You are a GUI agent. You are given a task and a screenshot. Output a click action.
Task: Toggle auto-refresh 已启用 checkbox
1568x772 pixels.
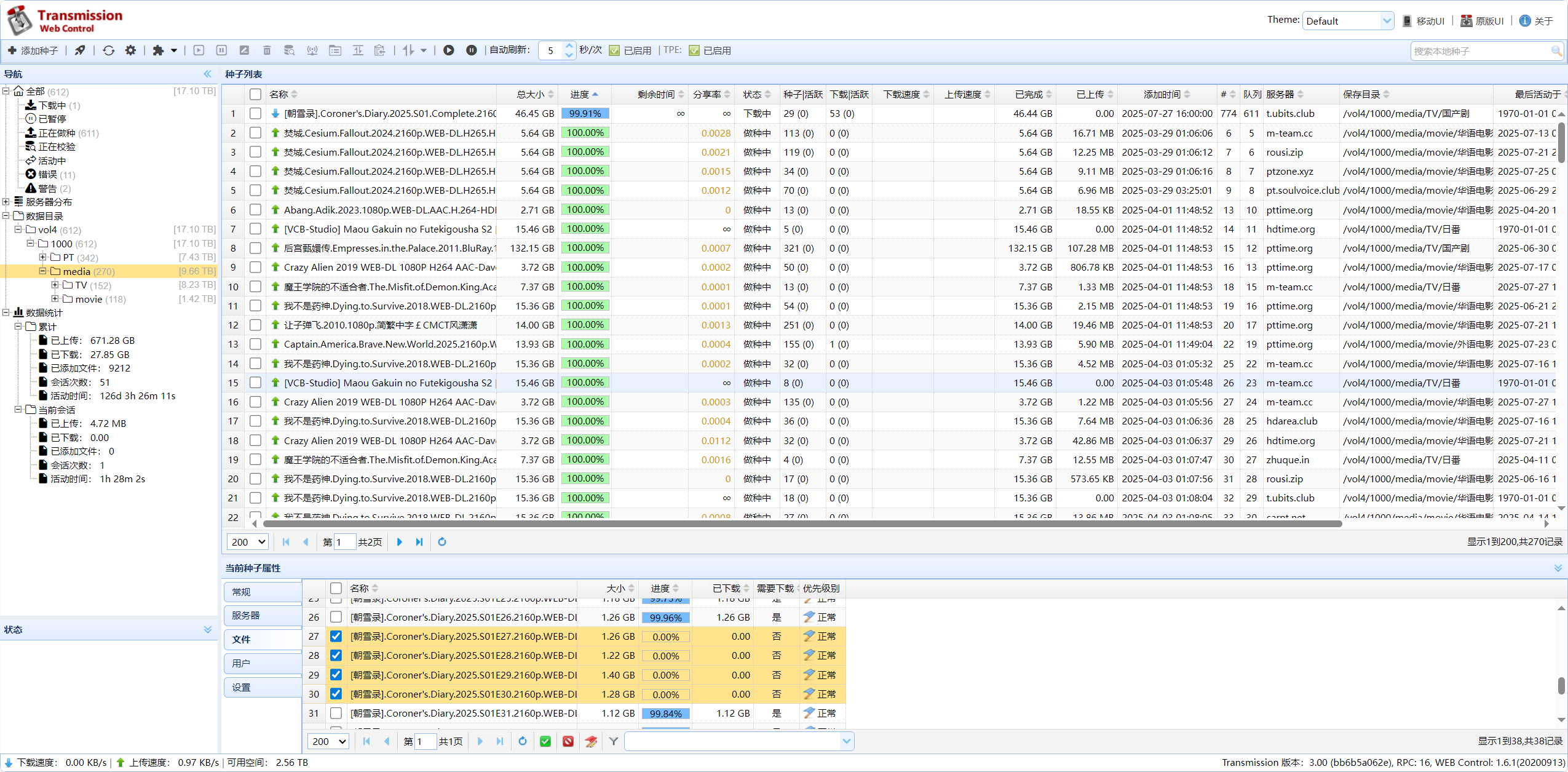tap(614, 50)
